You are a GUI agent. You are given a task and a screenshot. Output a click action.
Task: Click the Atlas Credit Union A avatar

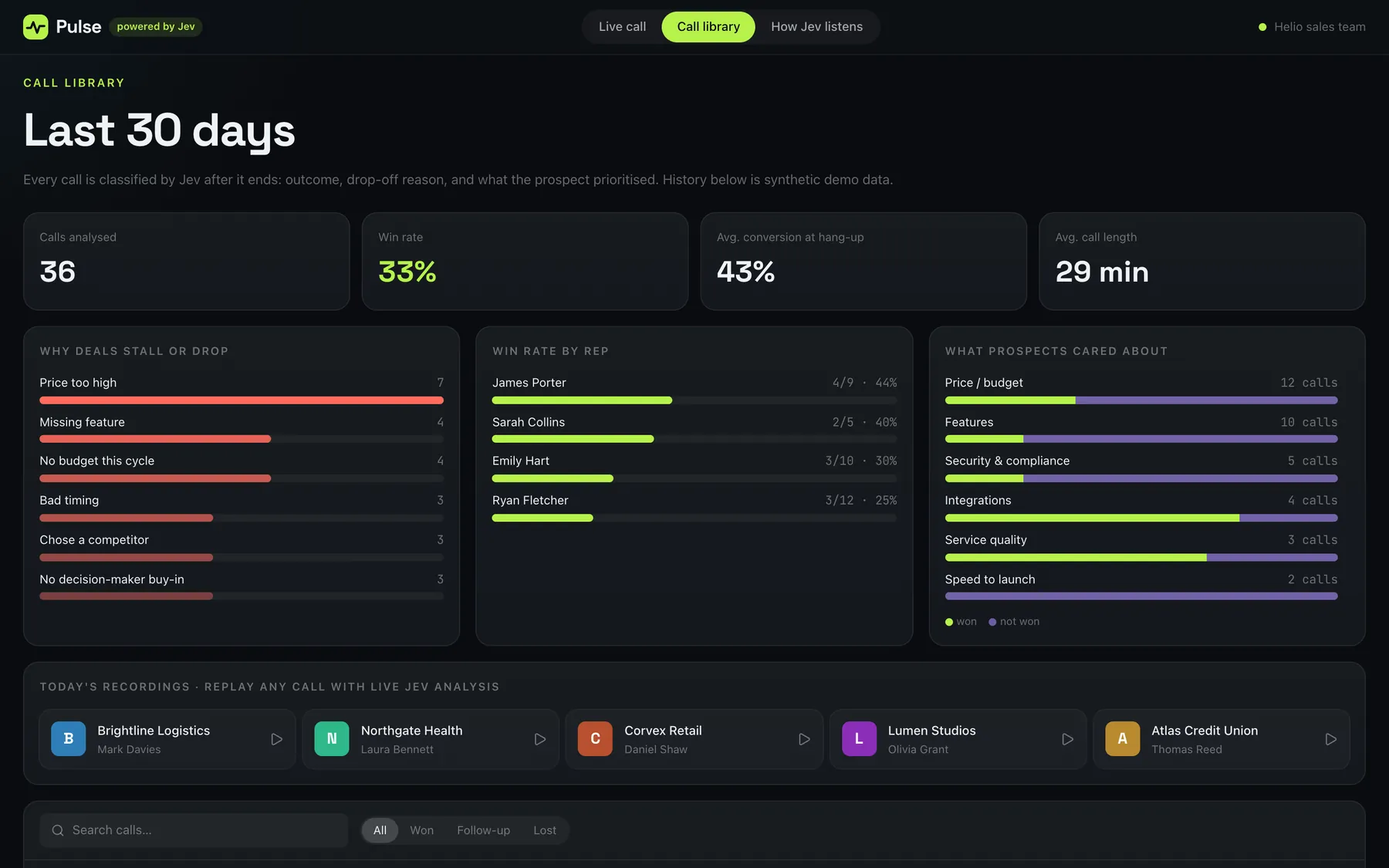click(1123, 739)
